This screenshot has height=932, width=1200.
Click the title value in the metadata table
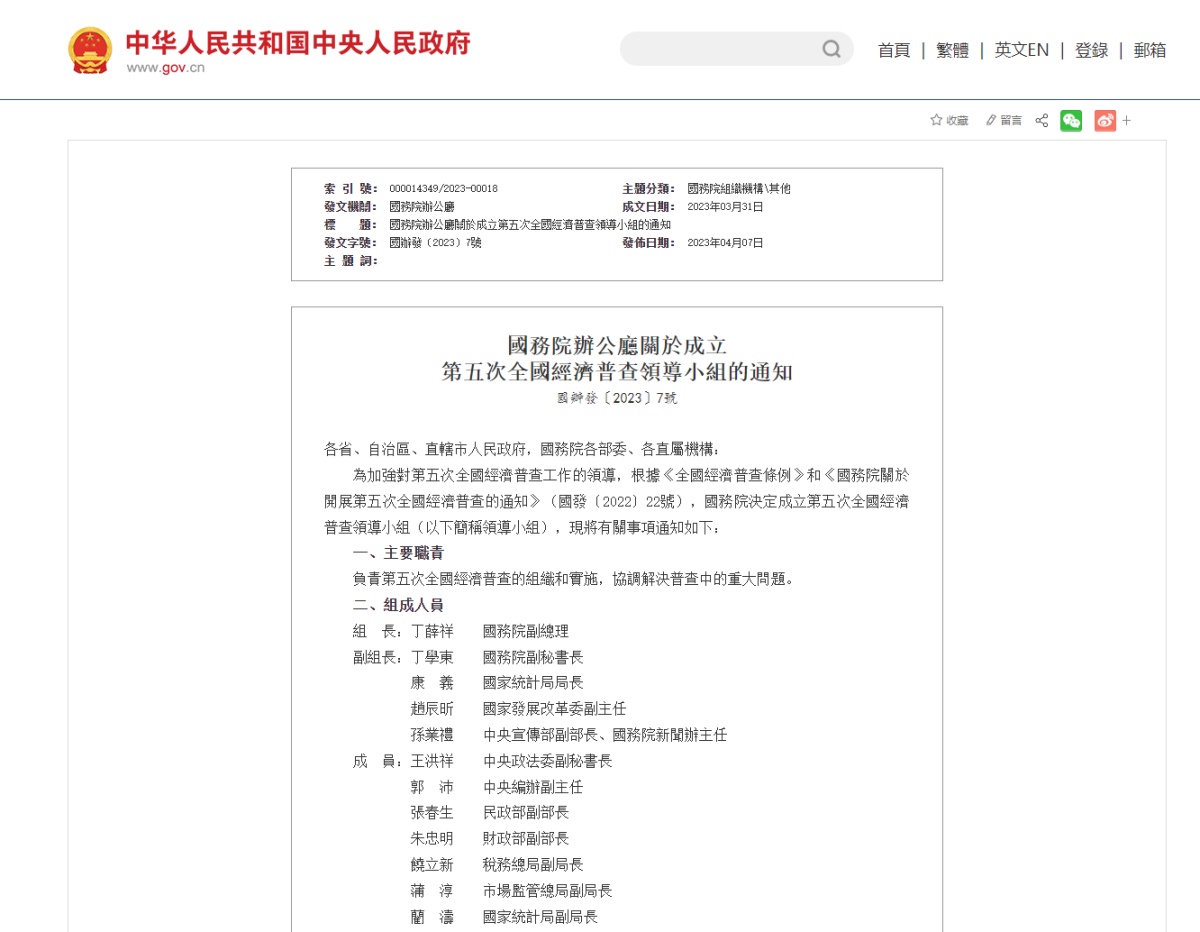pos(529,225)
